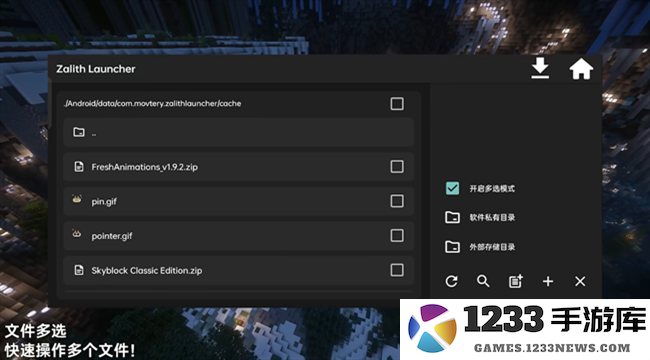Select the Skyblock Classic Edition.zip file name
This screenshot has width=650, height=360.
point(147,271)
